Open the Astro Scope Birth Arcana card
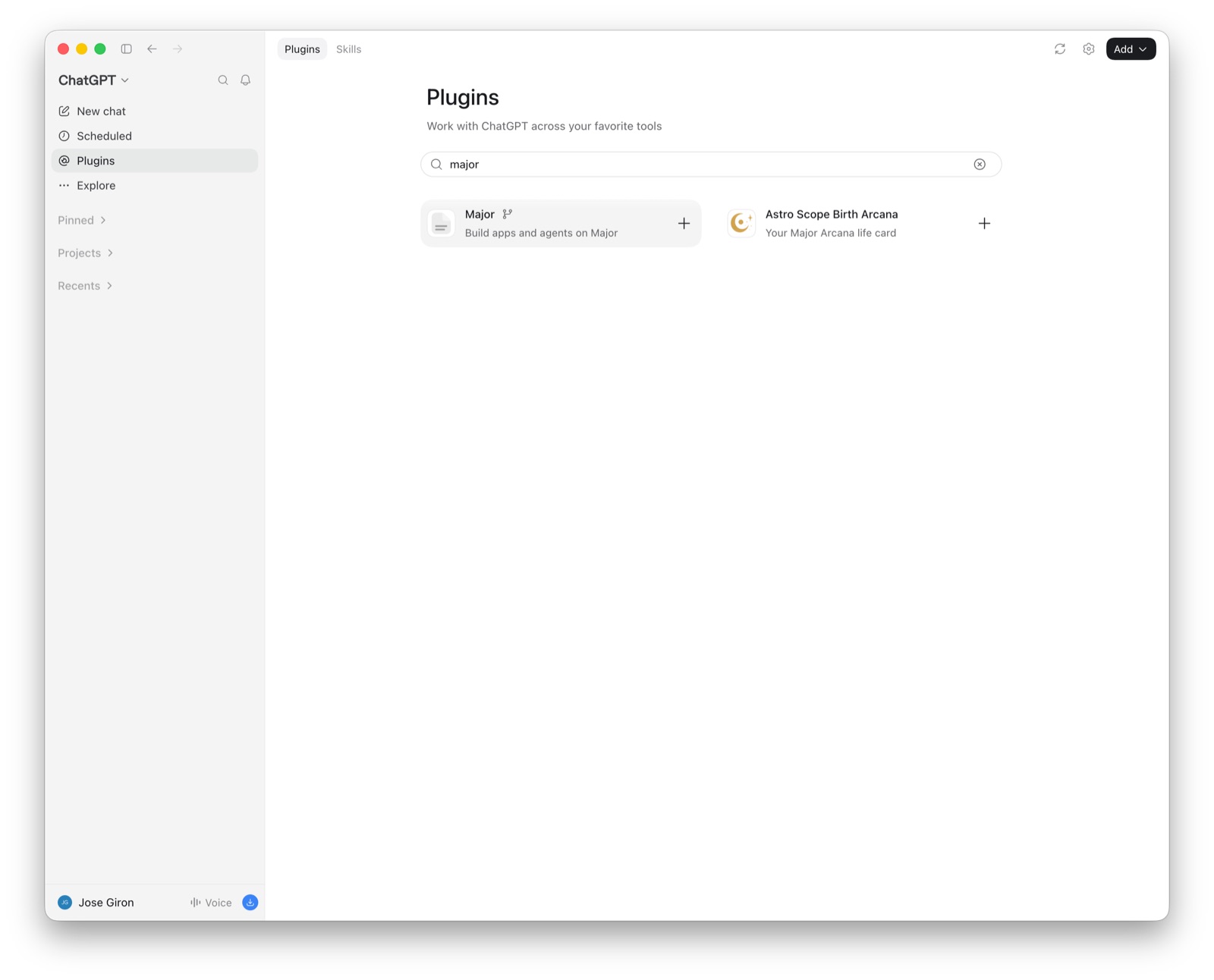Viewport: 1214px width, 980px height. [861, 224]
